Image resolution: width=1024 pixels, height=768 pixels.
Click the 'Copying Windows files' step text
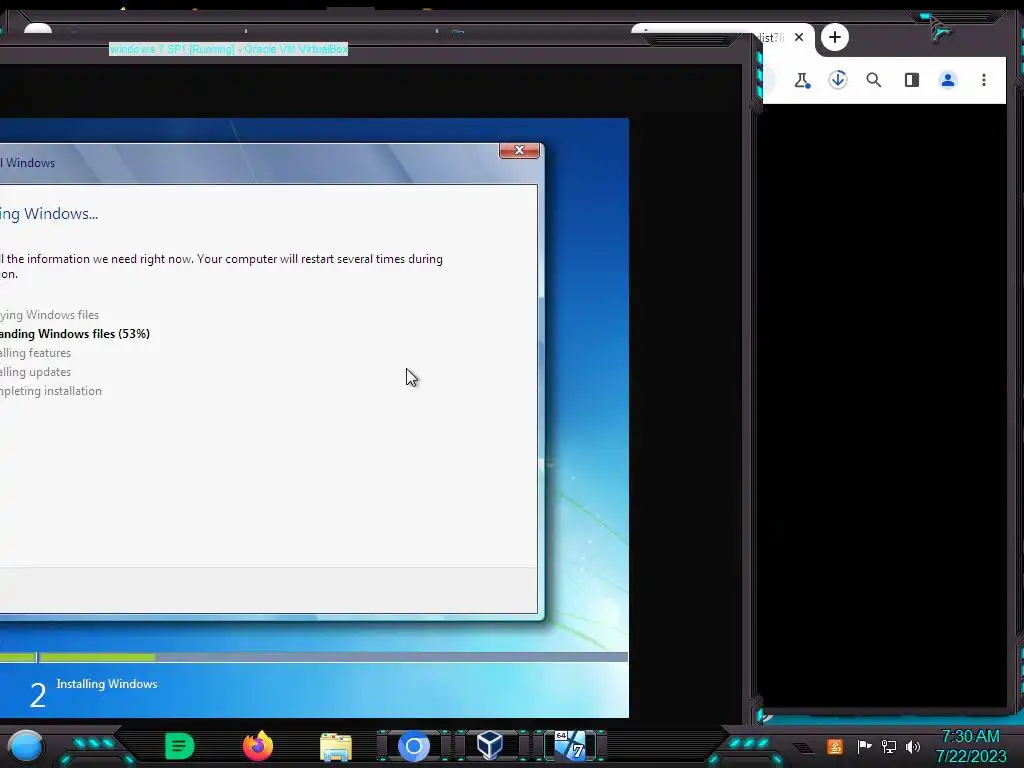49,315
